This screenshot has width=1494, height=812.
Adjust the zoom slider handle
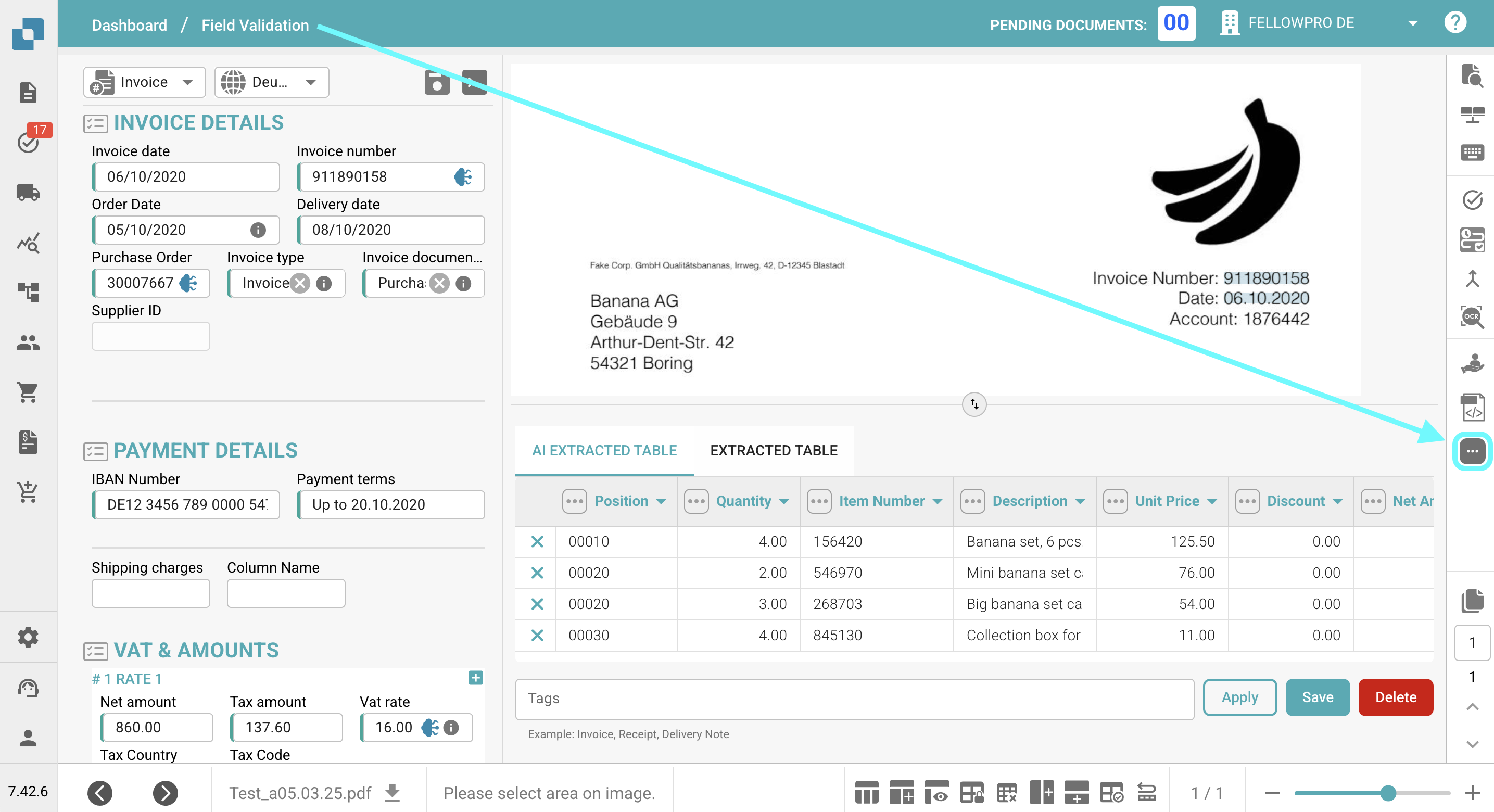[1387, 792]
